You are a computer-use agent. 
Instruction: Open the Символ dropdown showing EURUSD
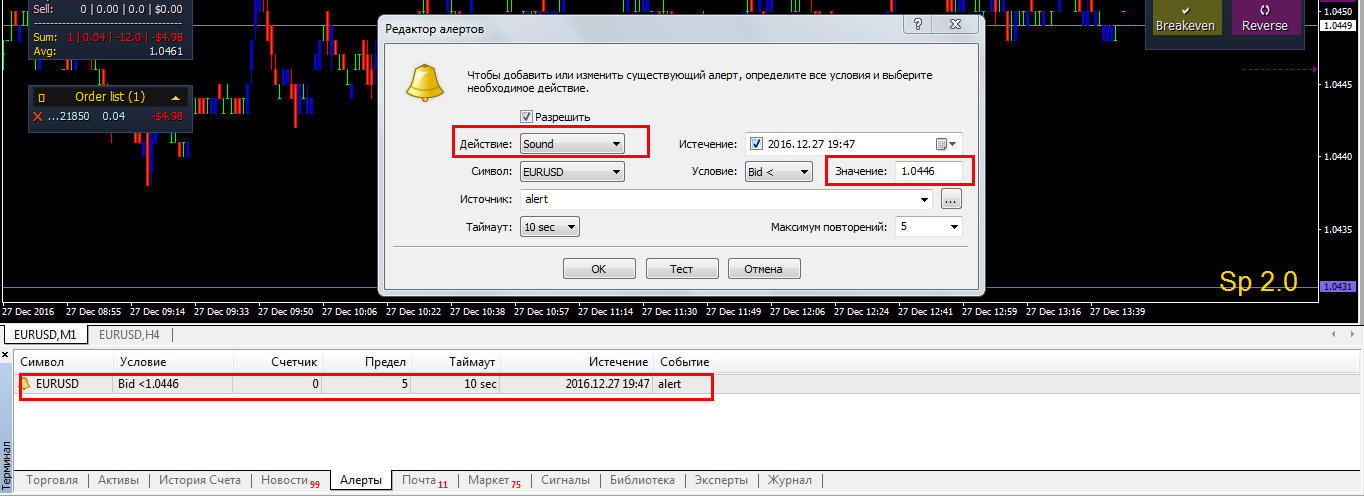[x=572, y=172]
